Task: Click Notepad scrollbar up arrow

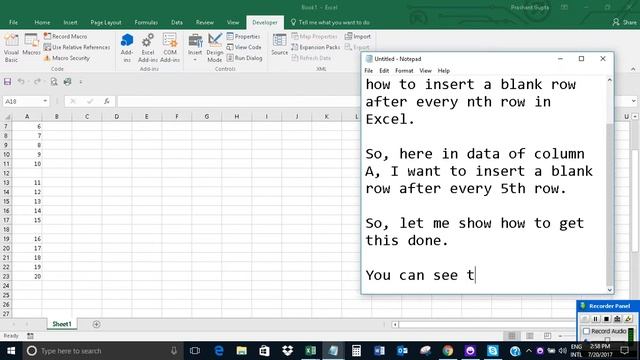Action: (610, 80)
